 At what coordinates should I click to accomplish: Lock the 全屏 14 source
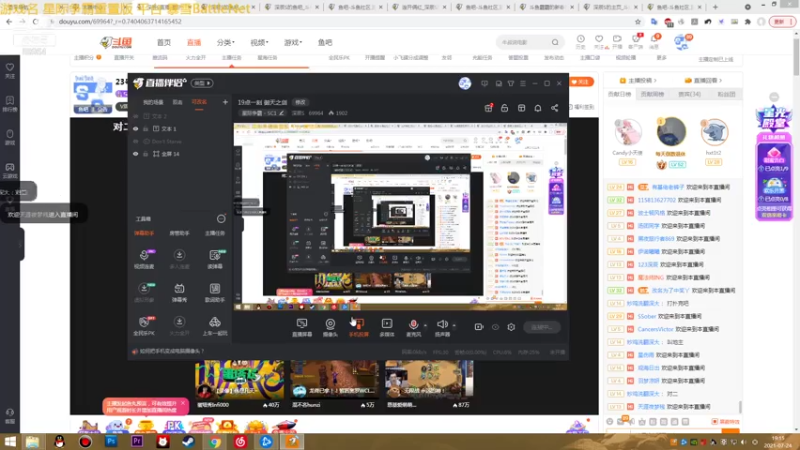coord(146,154)
